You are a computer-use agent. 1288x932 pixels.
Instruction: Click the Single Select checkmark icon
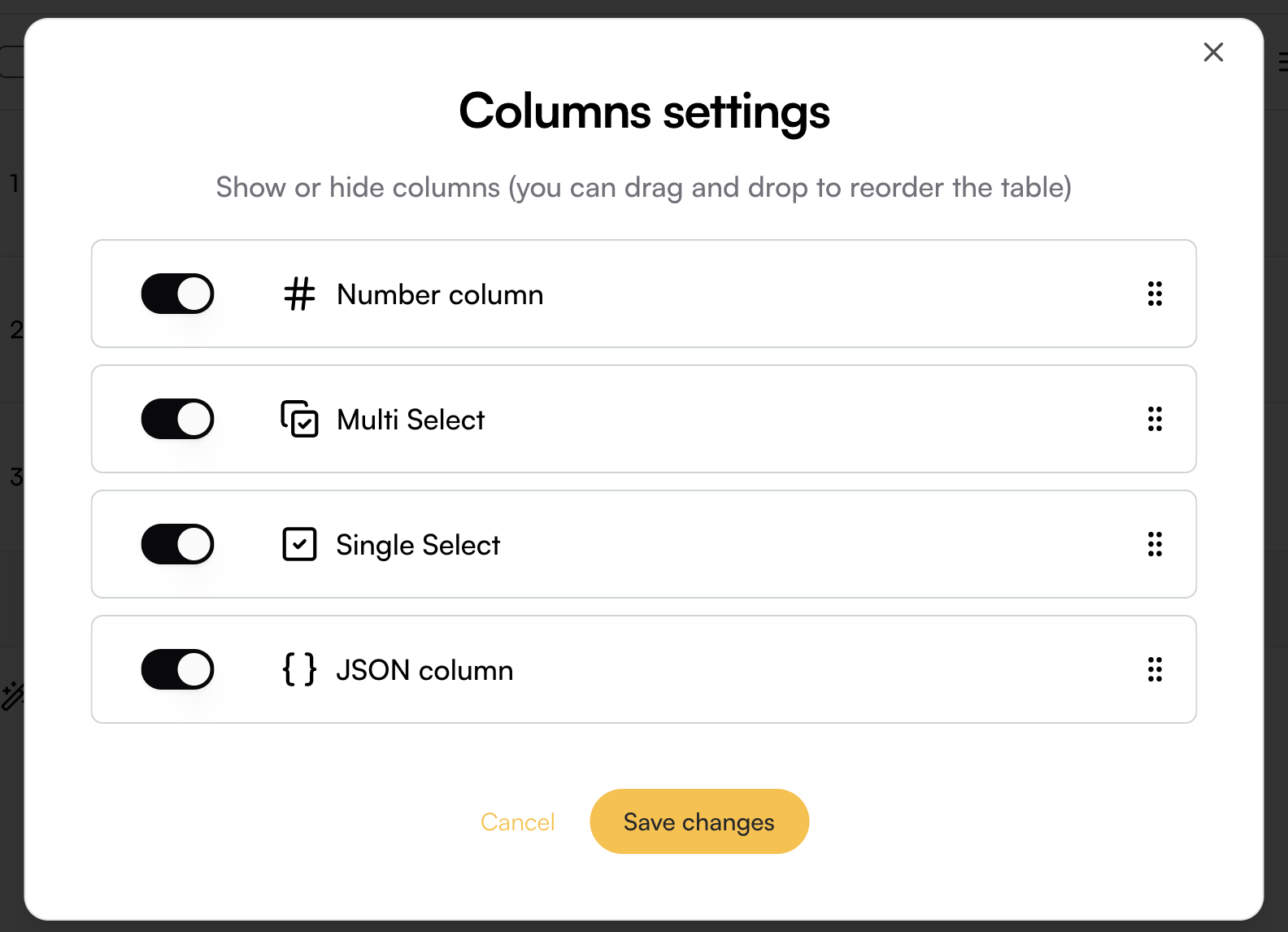tap(299, 544)
